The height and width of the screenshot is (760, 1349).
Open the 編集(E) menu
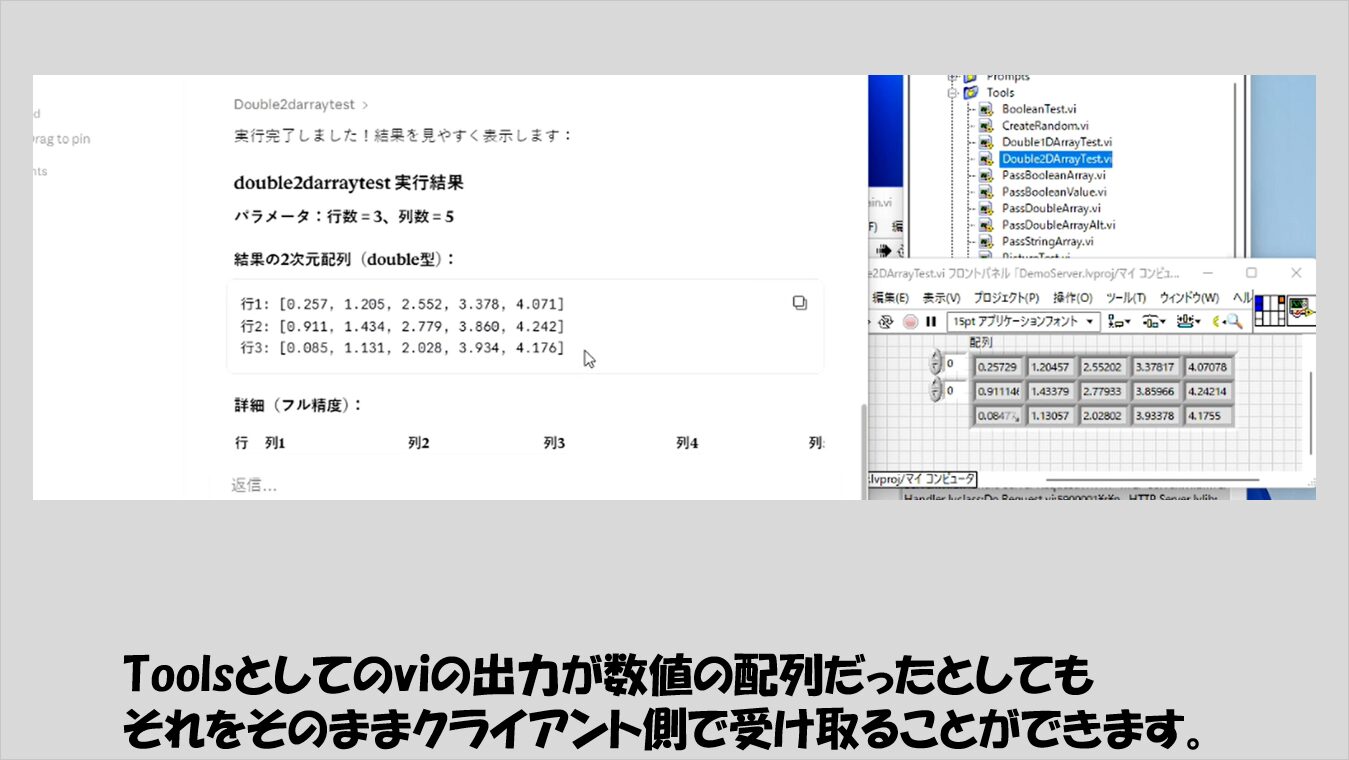click(890, 298)
